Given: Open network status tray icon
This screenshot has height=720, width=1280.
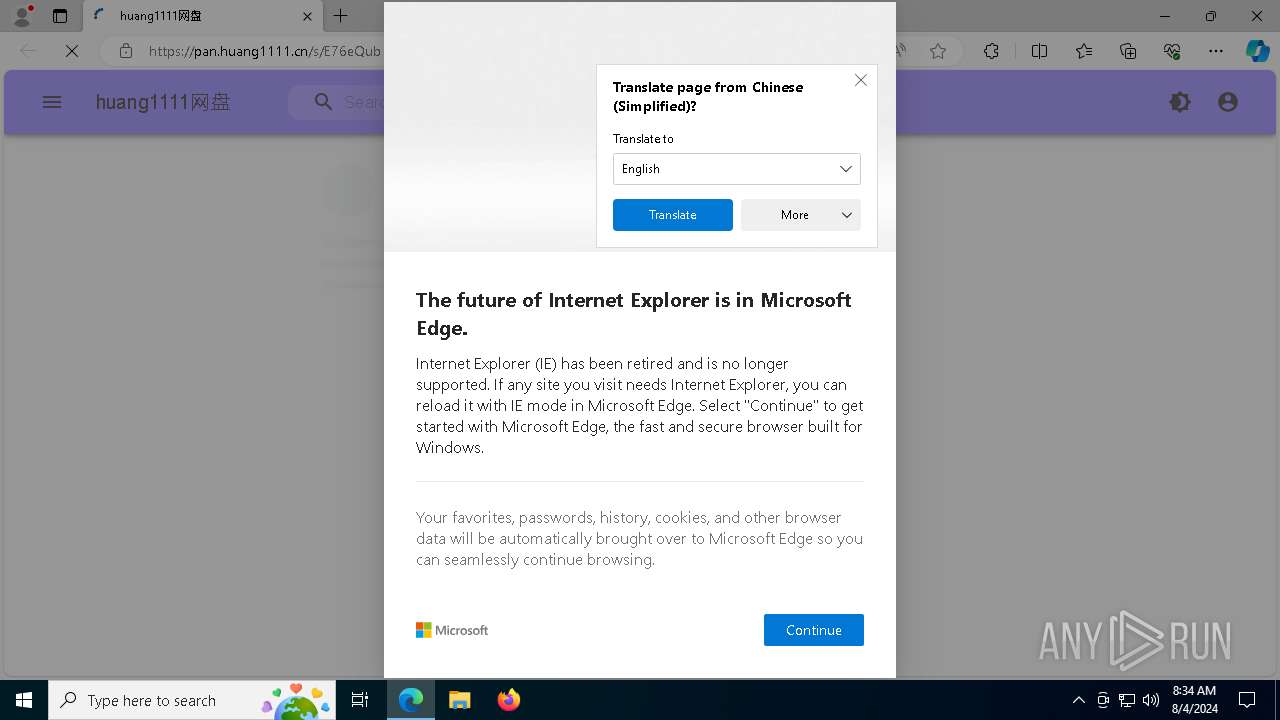Looking at the screenshot, I should coord(1127,700).
